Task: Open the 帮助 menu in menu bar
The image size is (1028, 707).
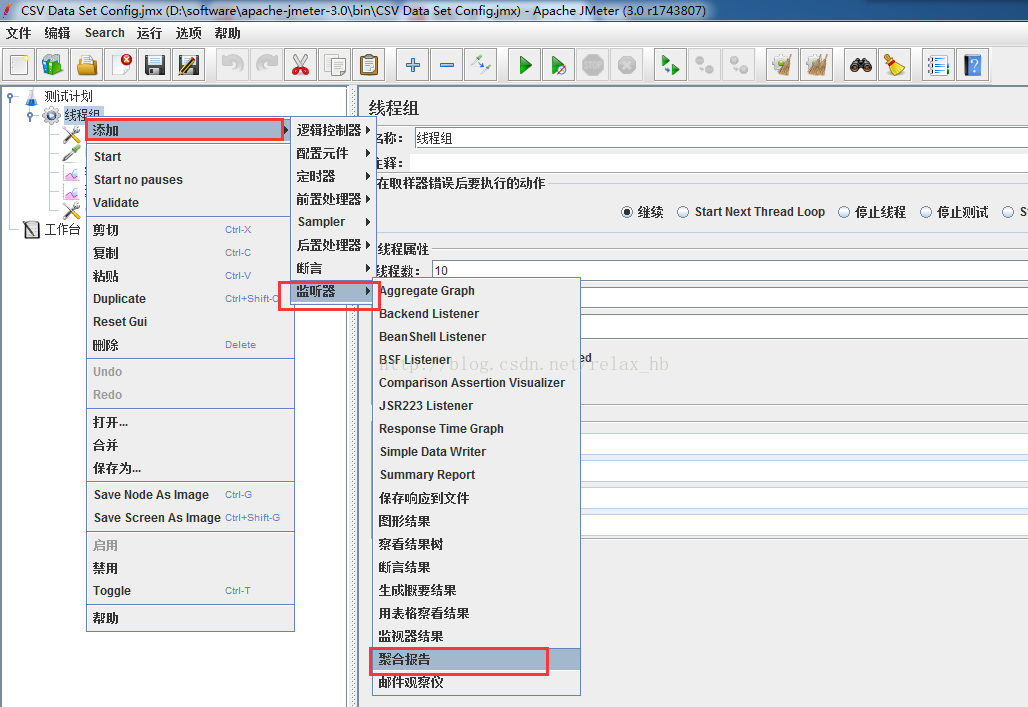Action: (227, 33)
